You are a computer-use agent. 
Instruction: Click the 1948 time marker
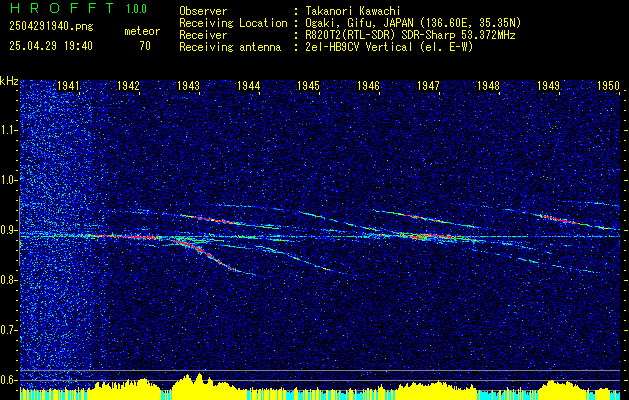coord(488,85)
